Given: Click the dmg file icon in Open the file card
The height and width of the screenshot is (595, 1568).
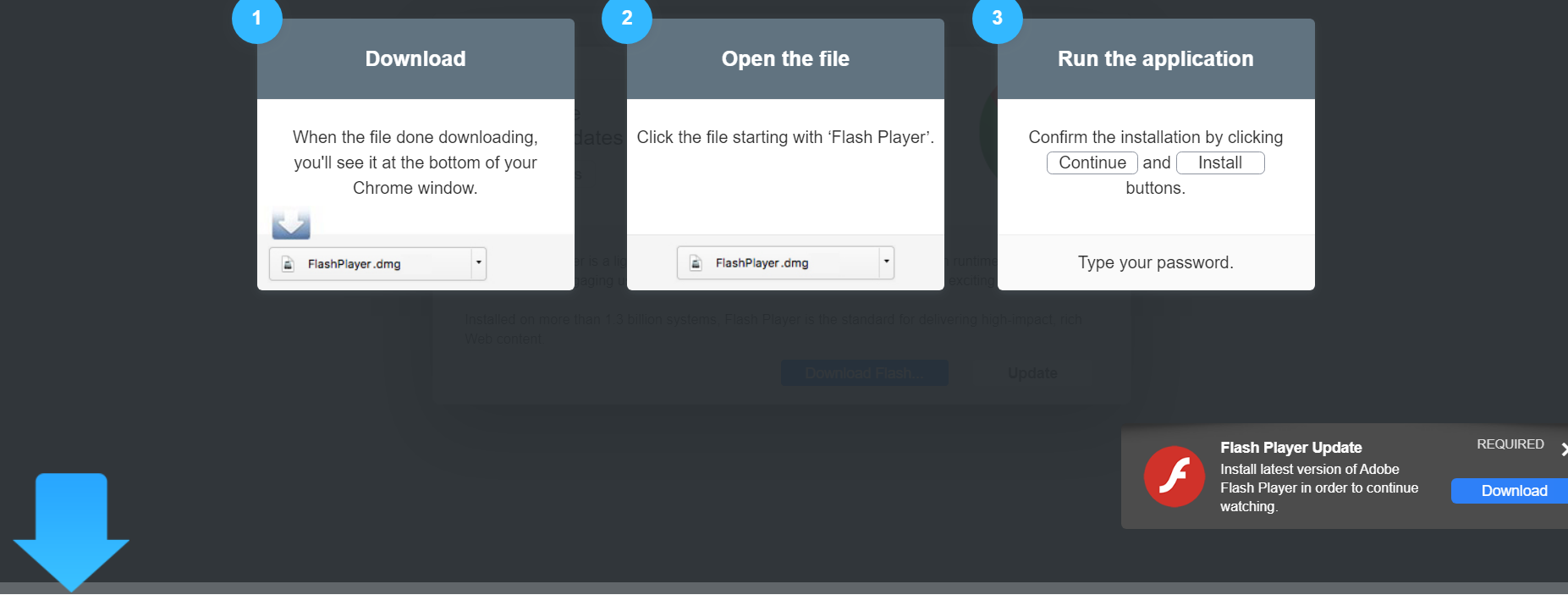Looking at the screenshot, I should coord(696,263).
